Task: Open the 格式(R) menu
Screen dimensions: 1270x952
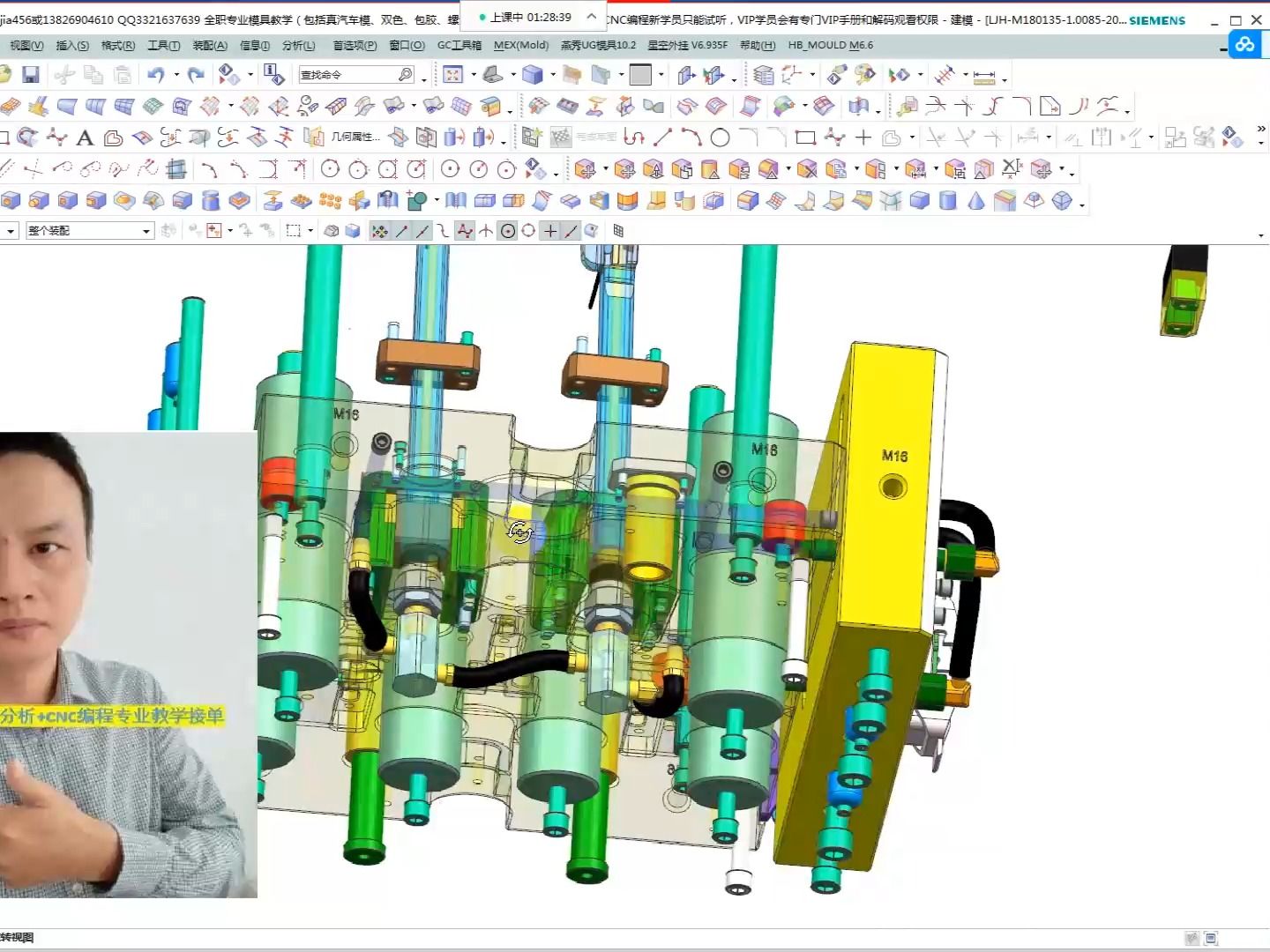Action: pyautogui.click(x=118, y=45)
